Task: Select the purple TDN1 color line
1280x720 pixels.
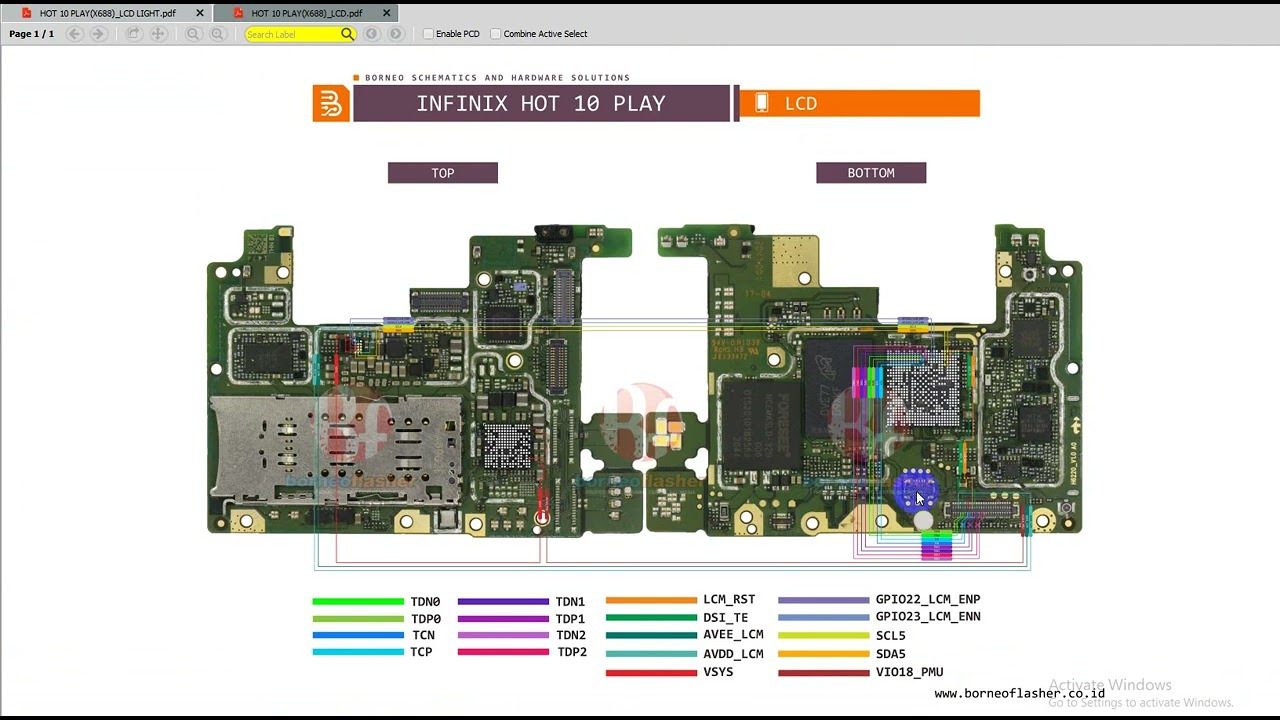Action: tap(503, 602)
